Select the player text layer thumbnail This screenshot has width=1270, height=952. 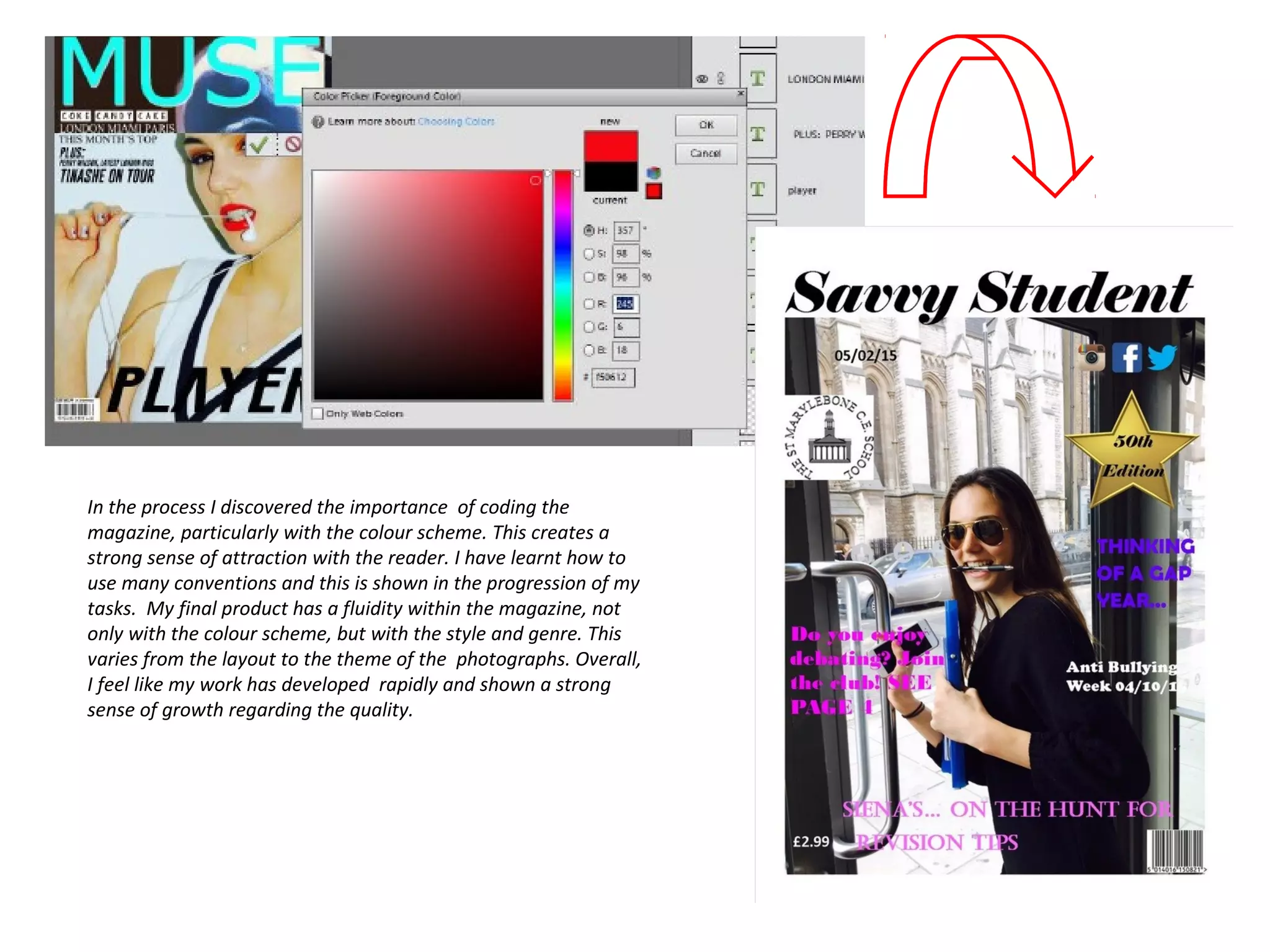[x=758, y=189]
